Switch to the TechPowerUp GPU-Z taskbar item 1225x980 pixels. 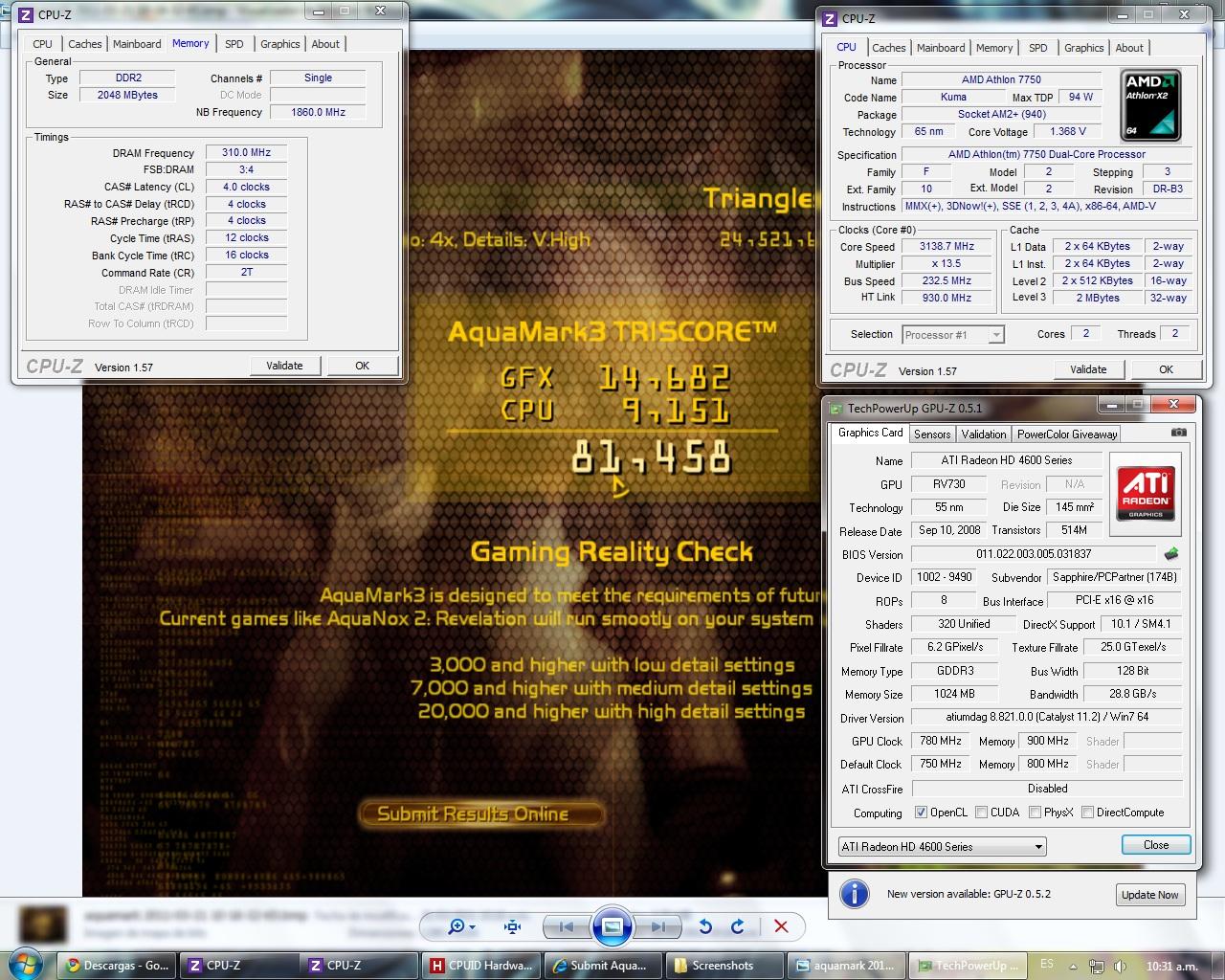968,966
